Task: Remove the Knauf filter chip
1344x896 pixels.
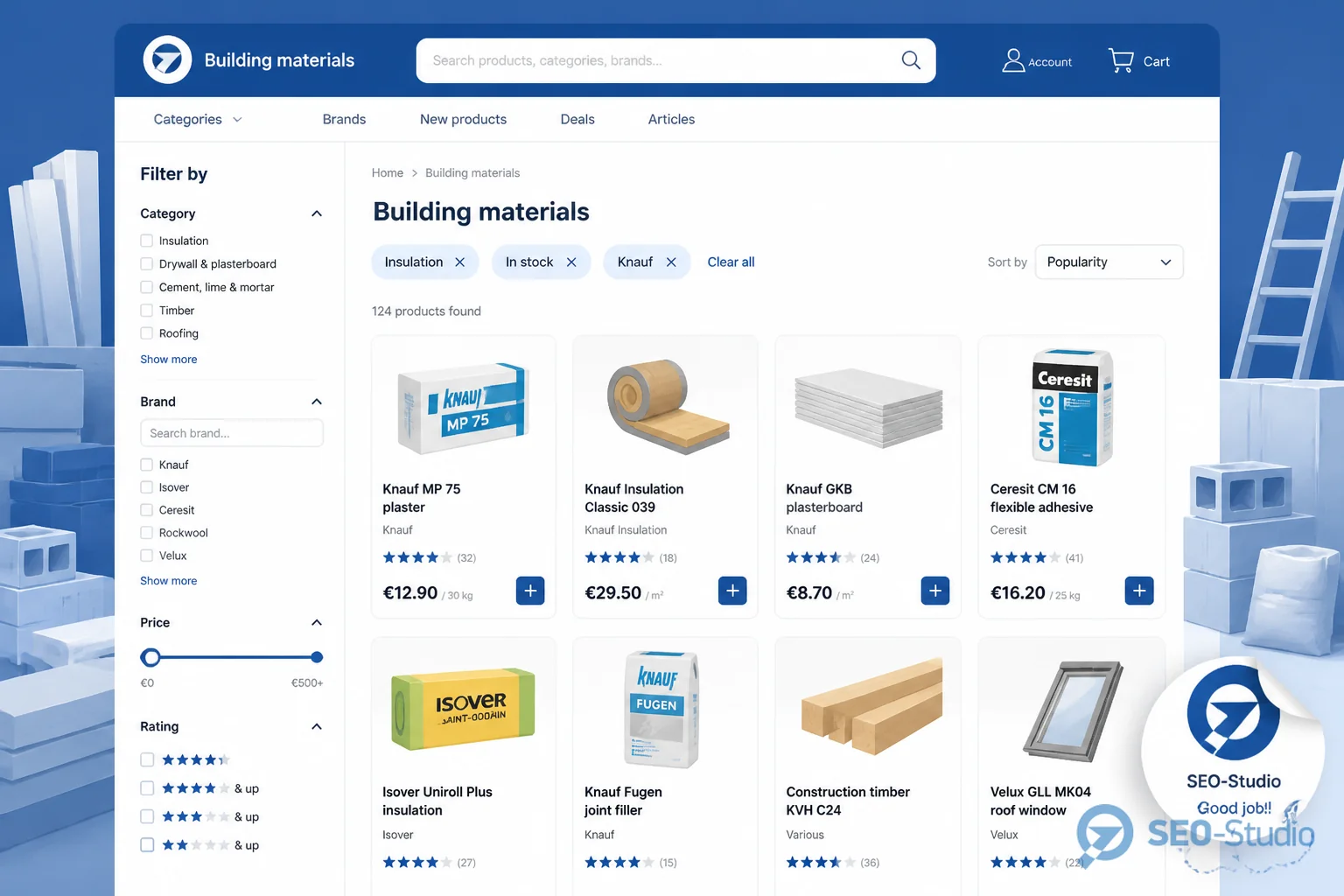Action: (671, 262)
